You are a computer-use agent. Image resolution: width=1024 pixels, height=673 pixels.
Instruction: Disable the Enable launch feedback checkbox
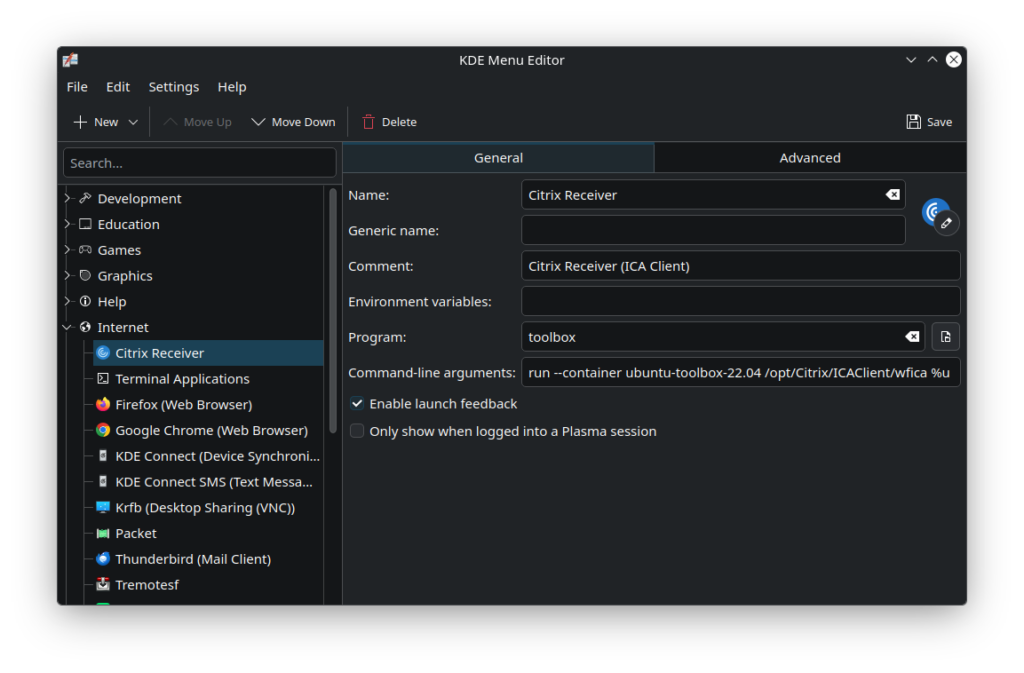pyautogui.click(x=357, y=404)
